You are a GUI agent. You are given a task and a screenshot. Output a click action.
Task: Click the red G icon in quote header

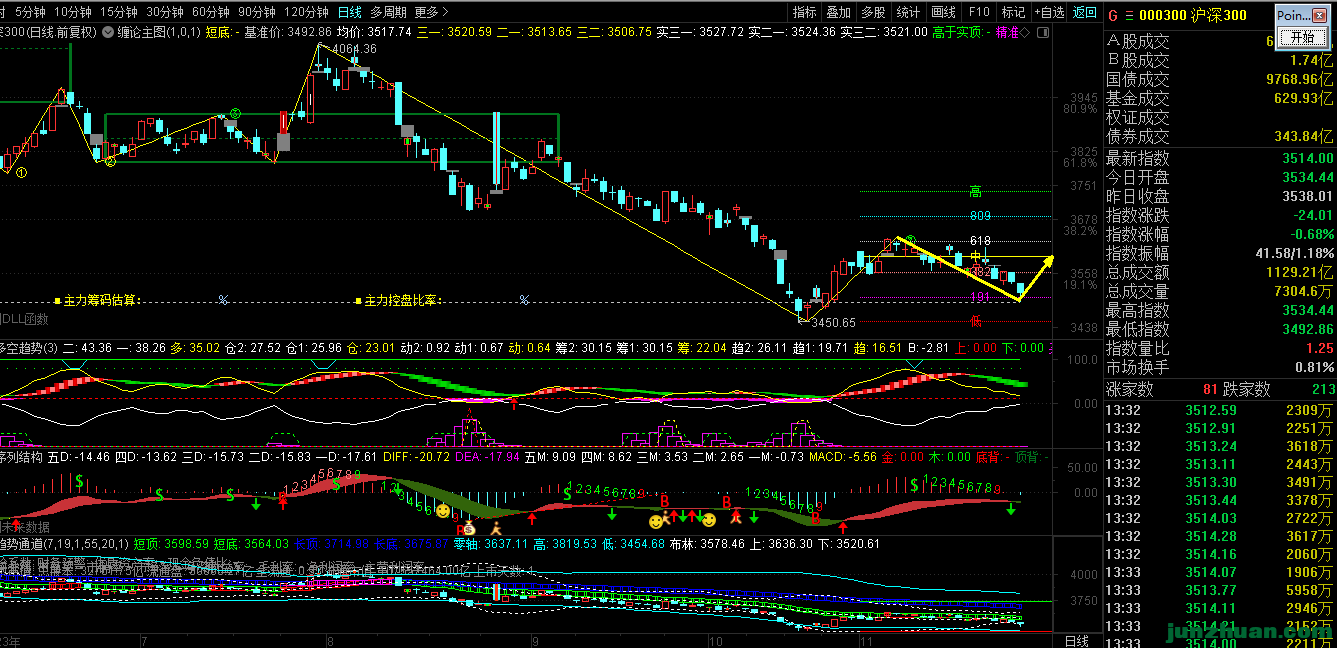click(x=1113, y=15)
